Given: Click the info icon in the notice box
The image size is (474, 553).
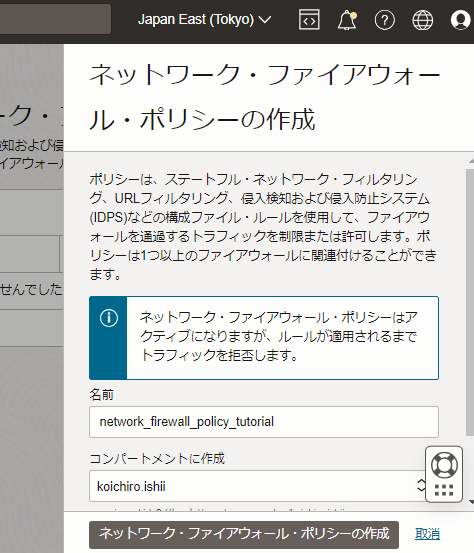Looking at the screenshot, I should pos(109,318).
